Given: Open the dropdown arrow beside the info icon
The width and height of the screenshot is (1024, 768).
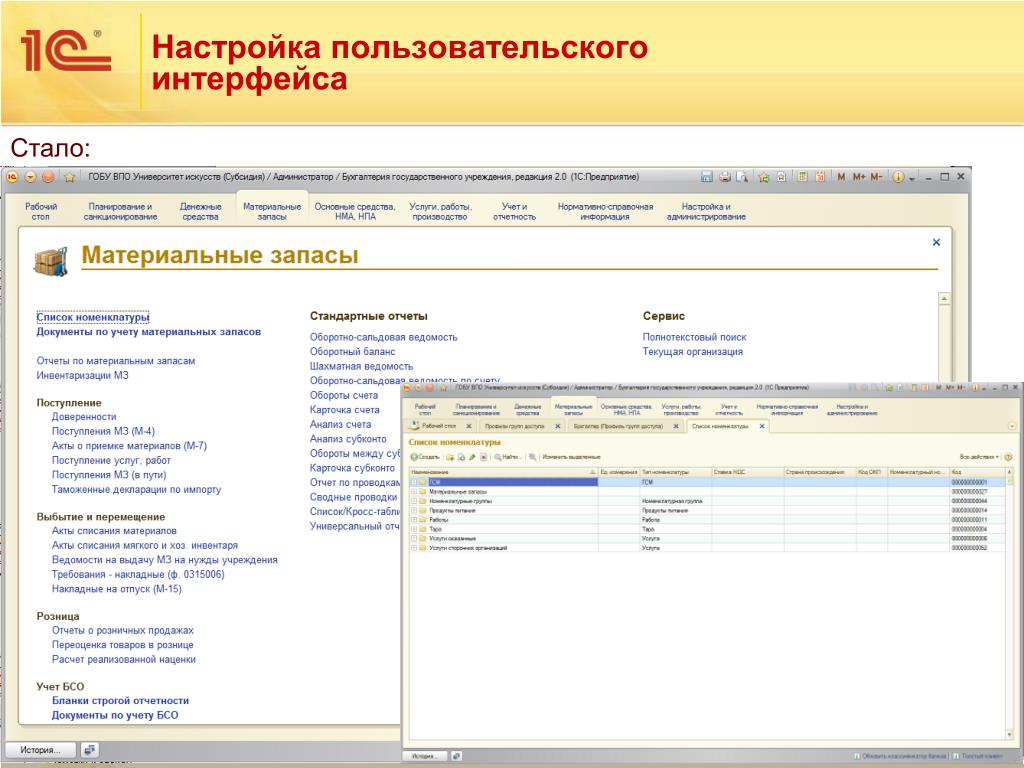Looking at the screenshot, I should click(x=912, y=178).
